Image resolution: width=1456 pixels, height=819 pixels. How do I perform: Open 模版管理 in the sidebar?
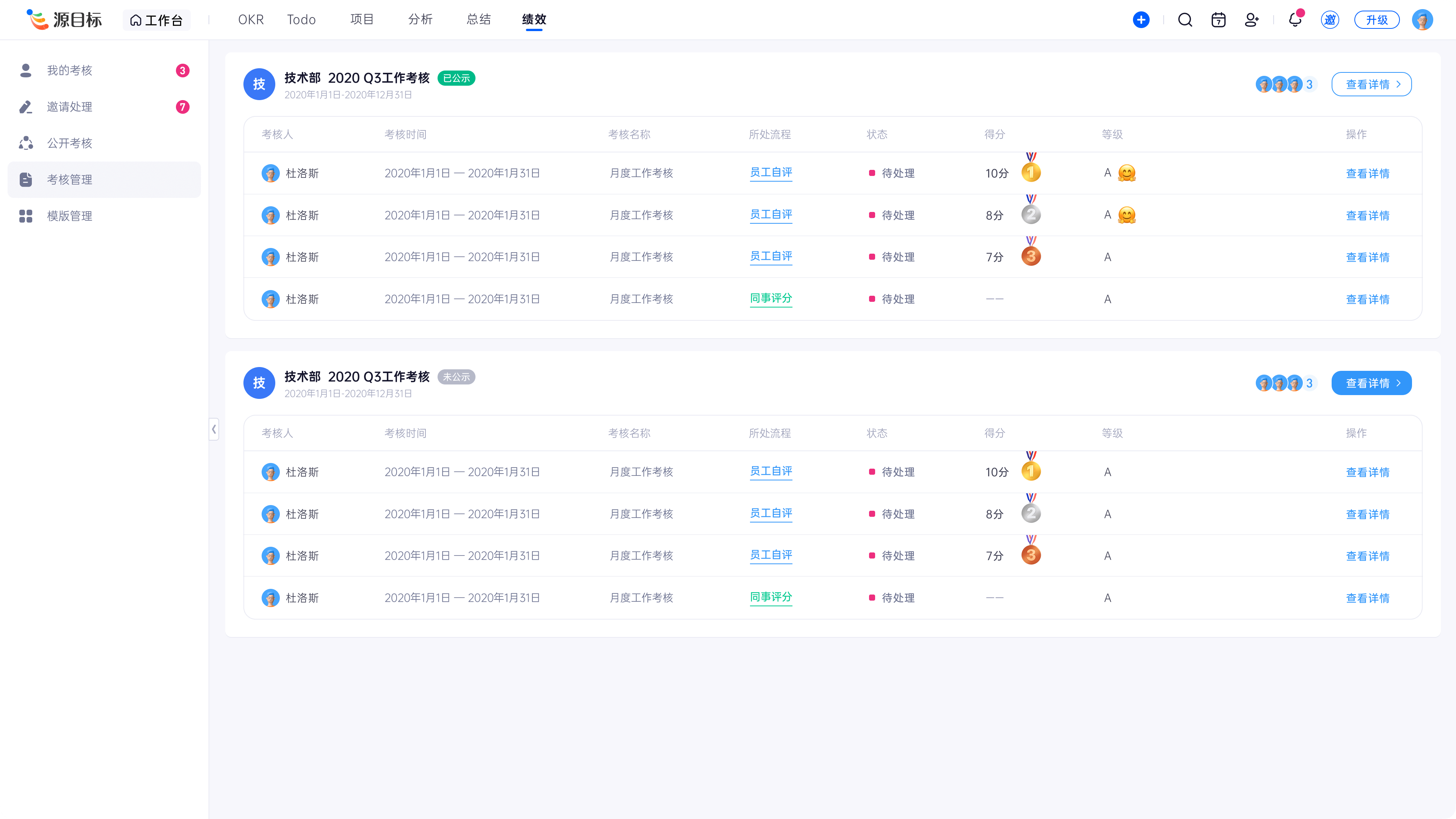click(69, 216)
